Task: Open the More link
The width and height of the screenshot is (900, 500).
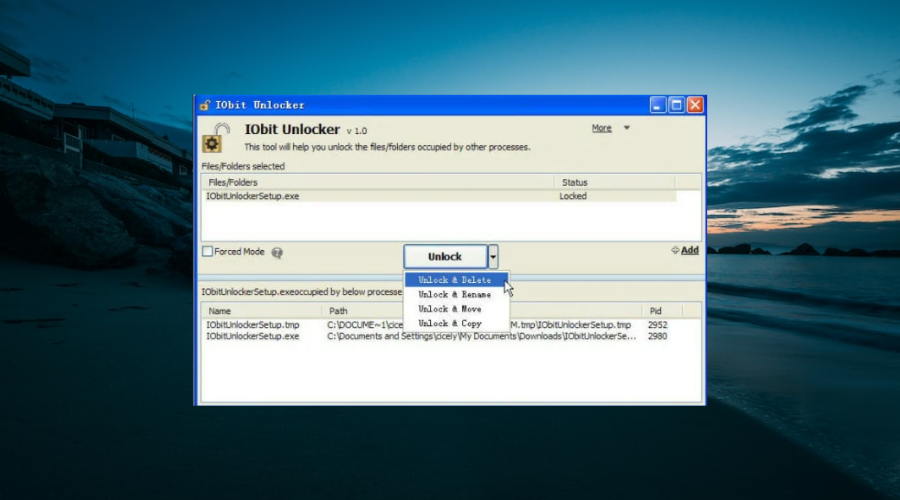Action: pyautogui.click(x=602, y=128)
